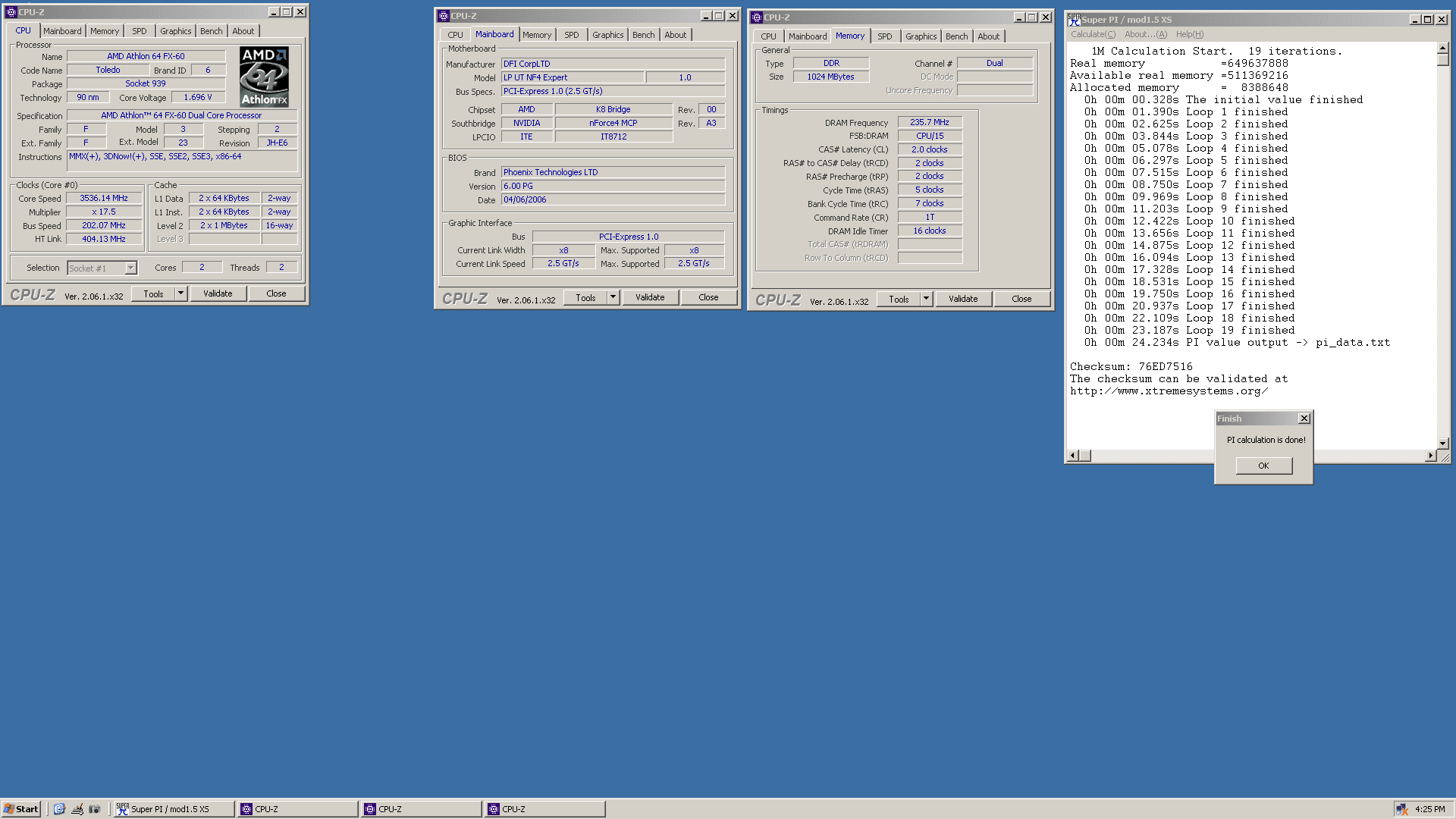1456x819 pixels.
Task: Click the Super PI title bar icon
Action: pyautogui.click(x=1074, y=20)
